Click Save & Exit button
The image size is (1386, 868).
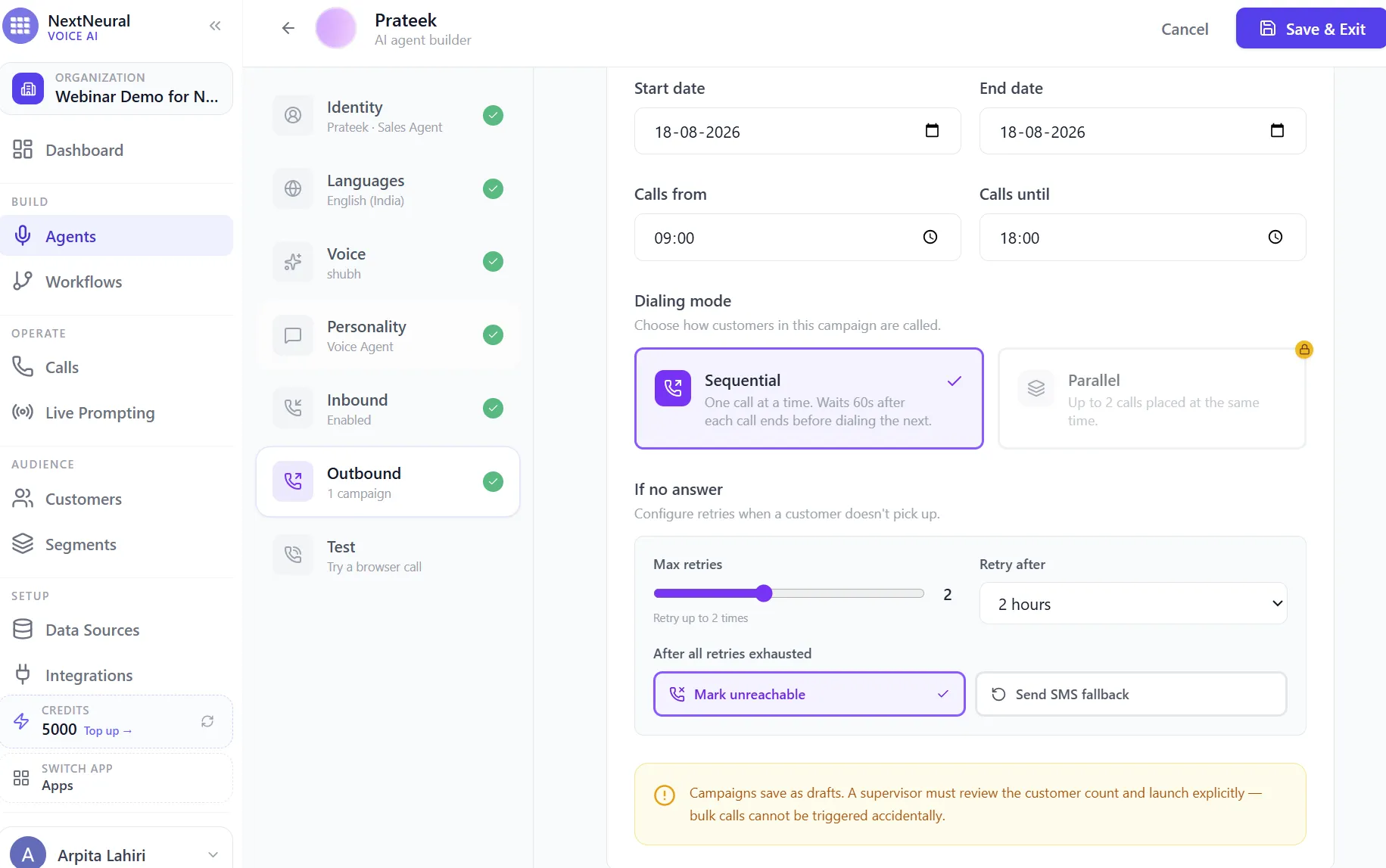point(1312,29)
